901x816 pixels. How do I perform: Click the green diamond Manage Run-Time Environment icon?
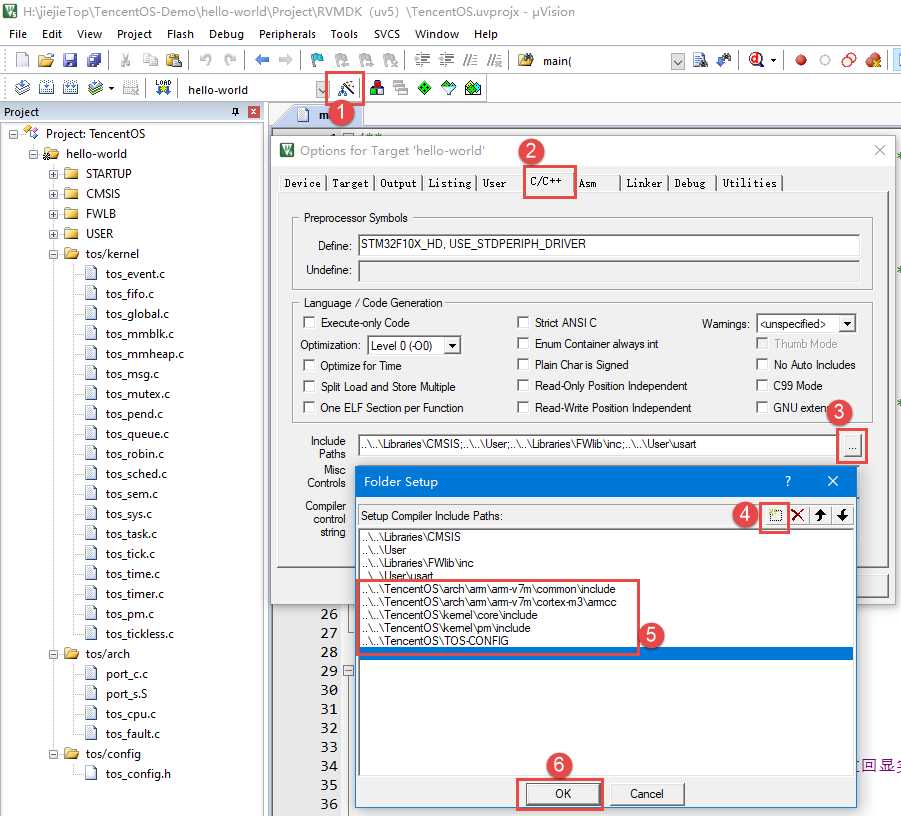click(x=424, y=88)
